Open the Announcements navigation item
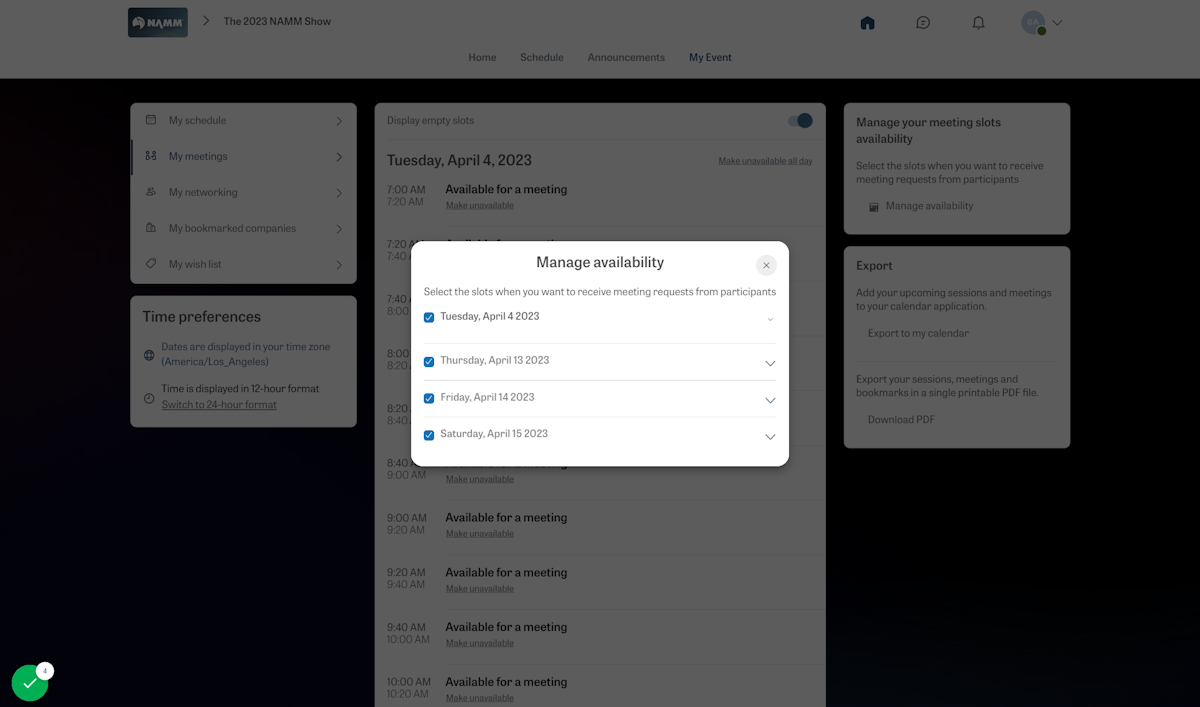 [x=626, y=57]
